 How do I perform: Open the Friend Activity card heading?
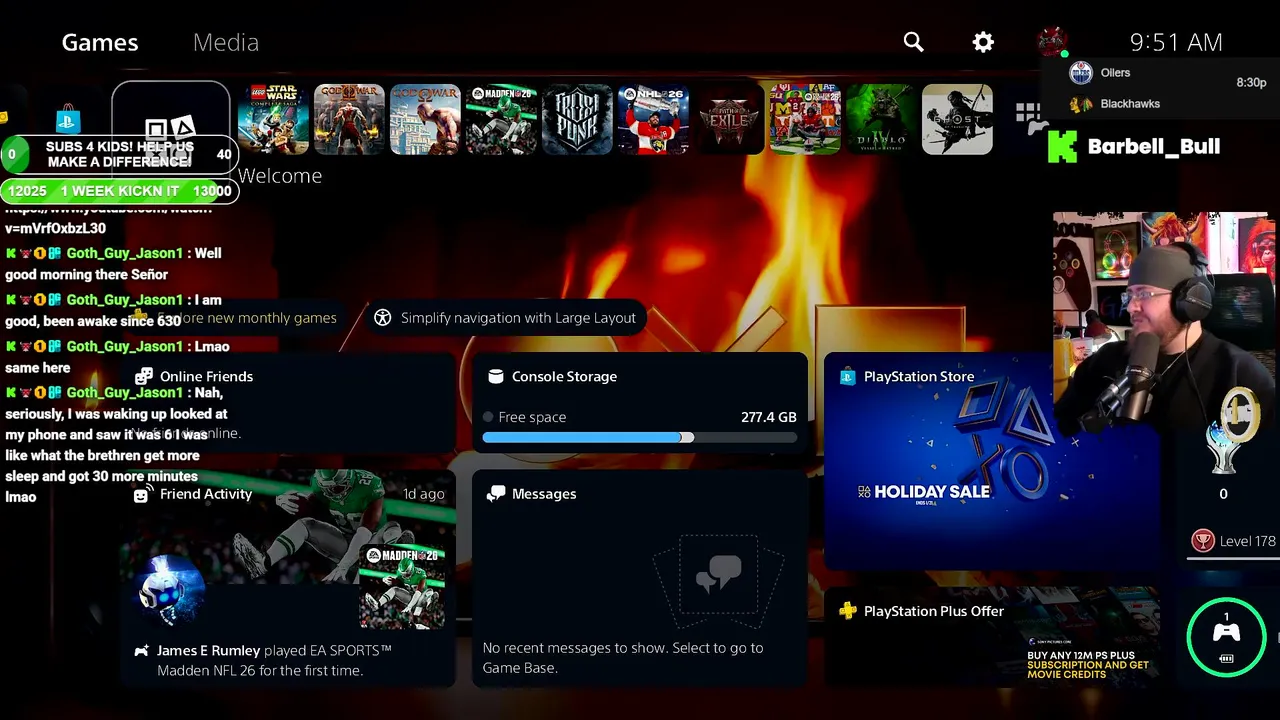(206, 494)
